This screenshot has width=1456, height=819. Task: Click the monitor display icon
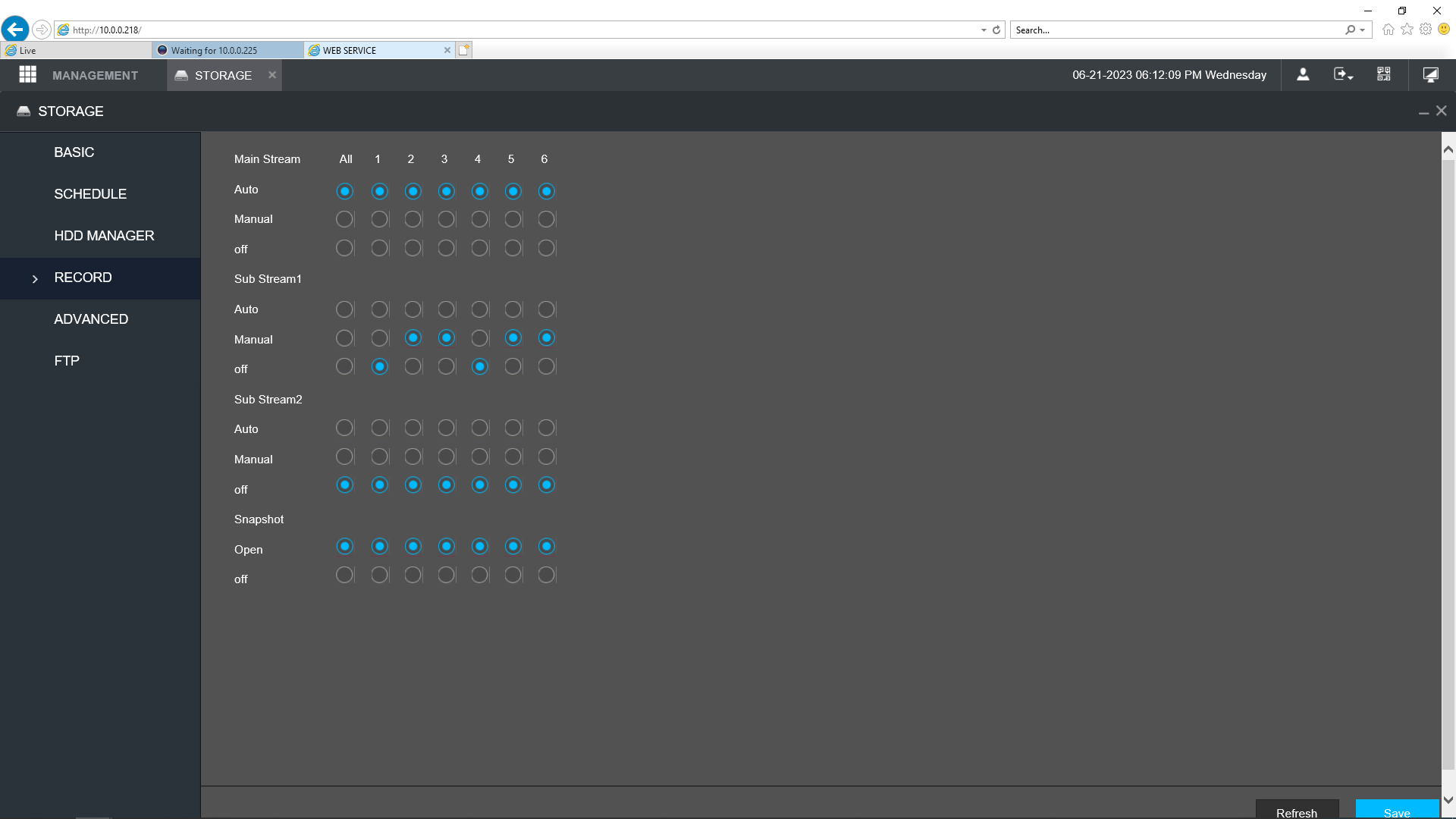[1431, 74]
